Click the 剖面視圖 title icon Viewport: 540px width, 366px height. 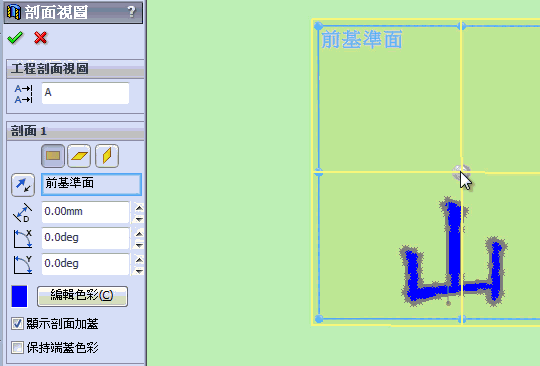click(14, 12)
